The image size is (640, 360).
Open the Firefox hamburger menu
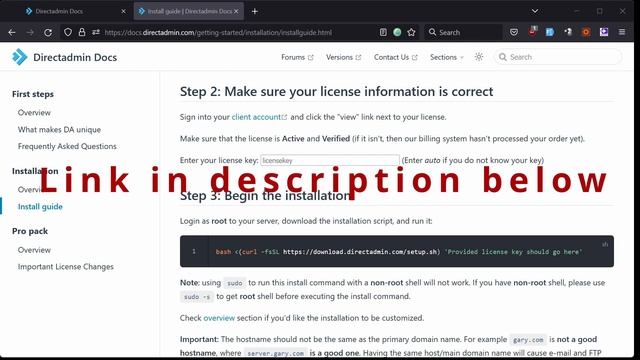(622, 32)
